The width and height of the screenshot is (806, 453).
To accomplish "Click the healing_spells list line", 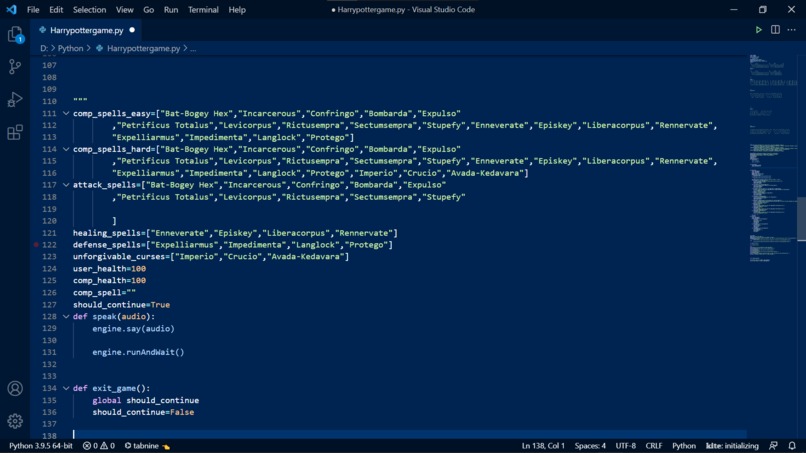I will pos(235,233).
